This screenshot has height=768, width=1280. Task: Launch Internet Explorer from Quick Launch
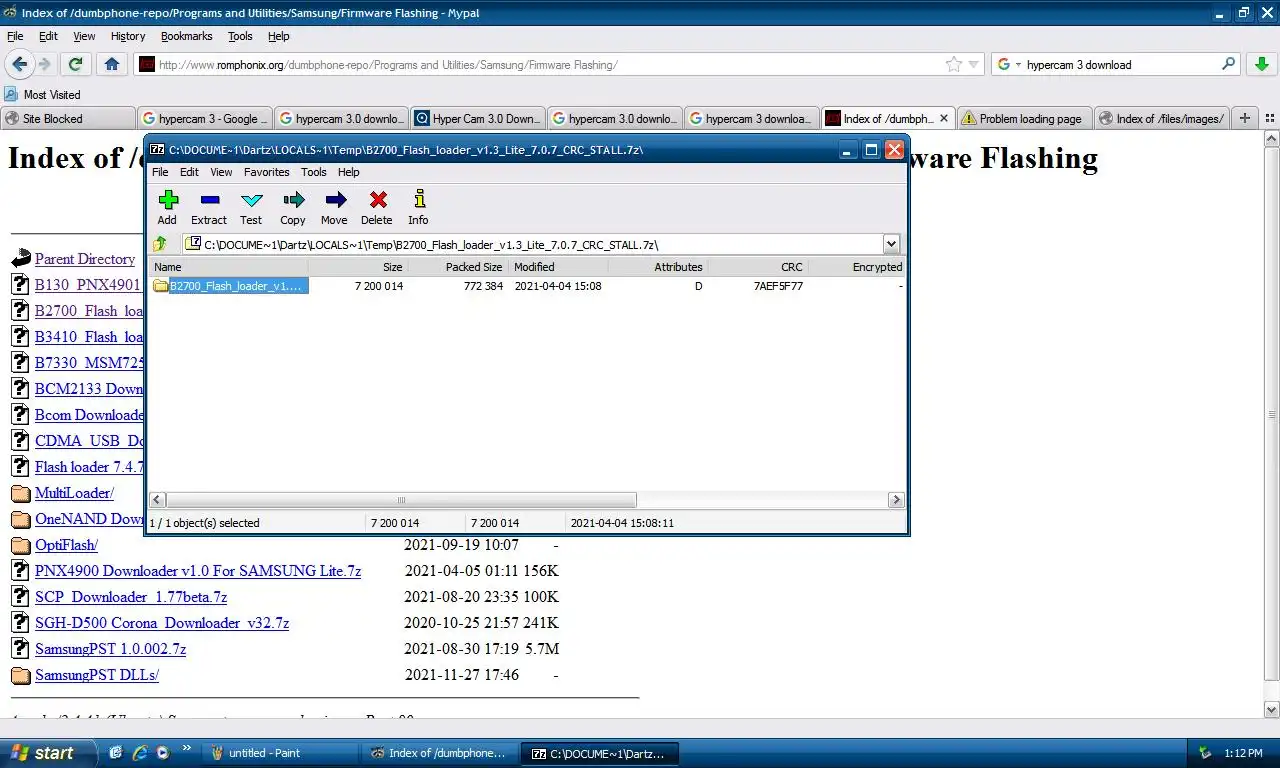point(139,753)
